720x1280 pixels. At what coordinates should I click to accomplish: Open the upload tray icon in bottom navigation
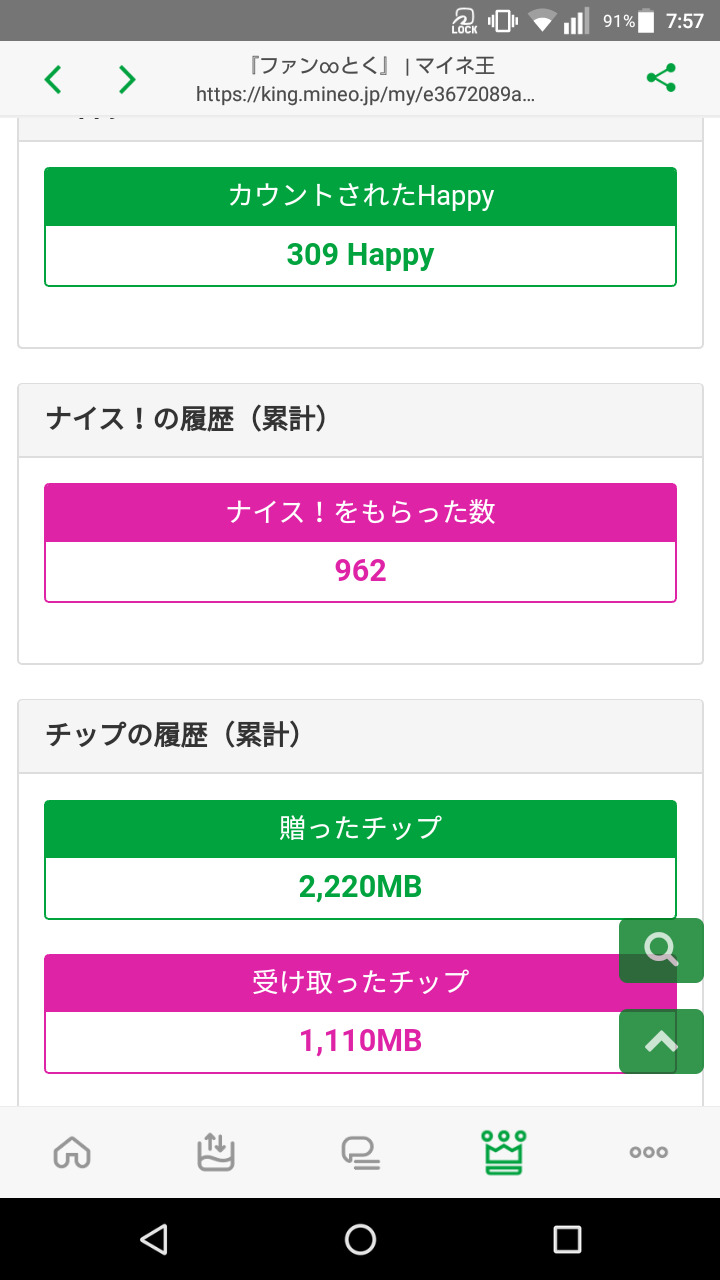pos(216,1153)
